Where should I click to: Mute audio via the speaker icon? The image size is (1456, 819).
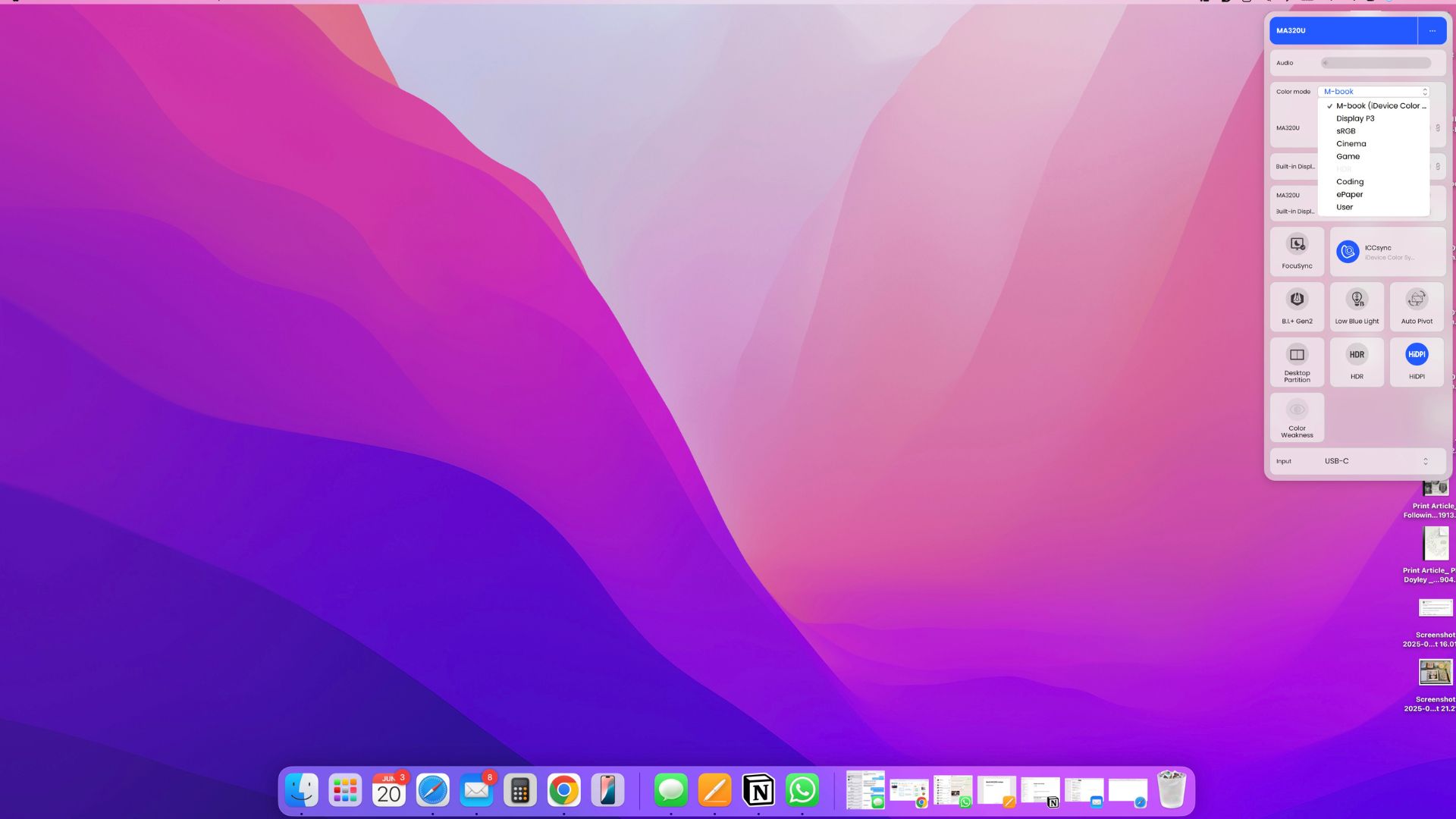[1326, 62]
